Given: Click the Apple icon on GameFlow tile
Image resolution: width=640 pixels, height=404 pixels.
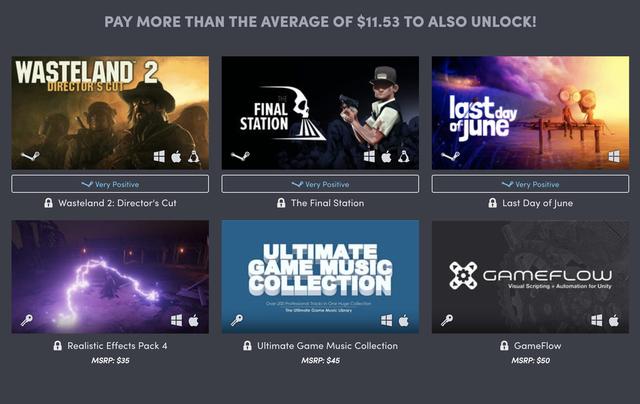Looking at the screenshot, I should point(614,320).
